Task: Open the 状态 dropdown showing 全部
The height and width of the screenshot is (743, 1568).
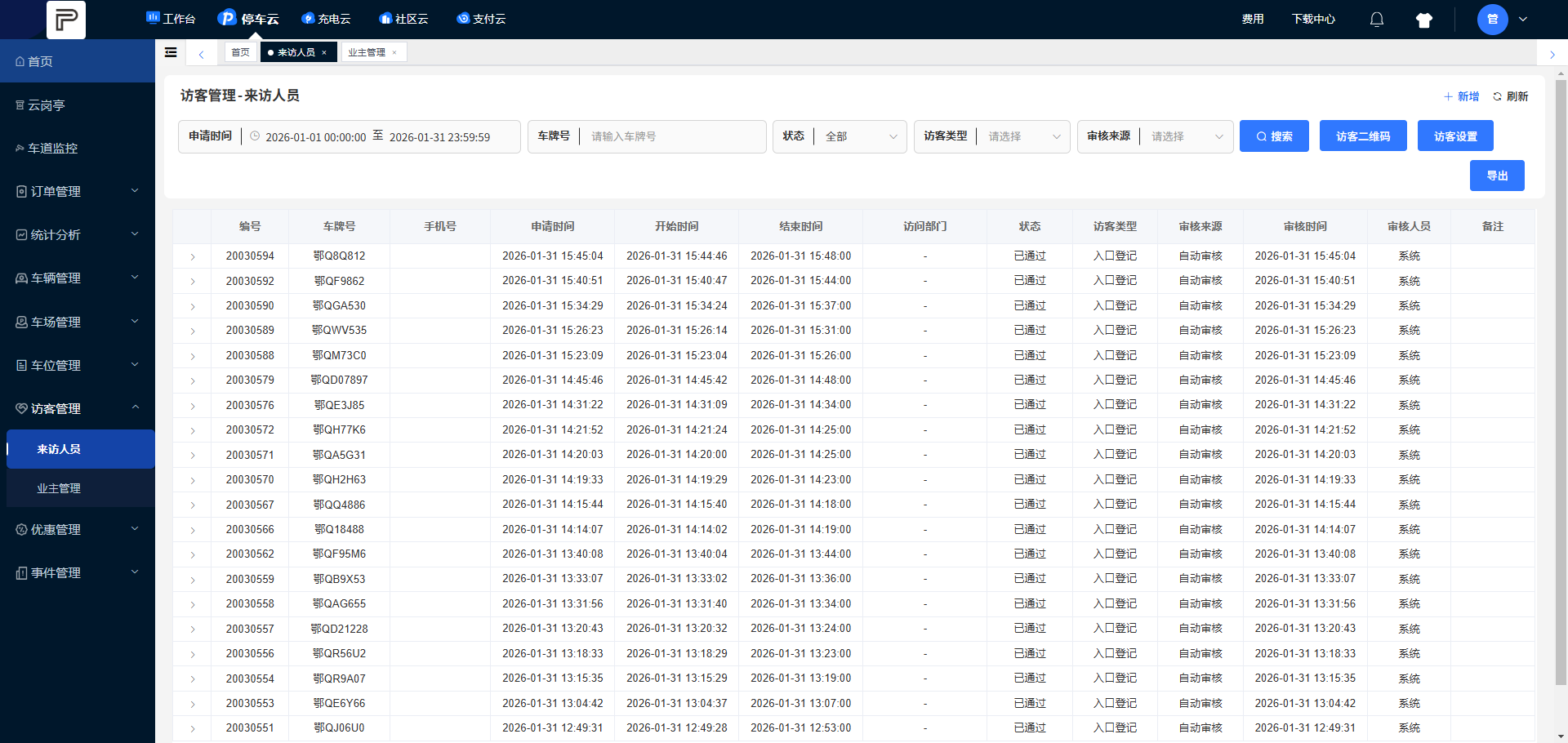Action: click(x=861, y=136)
